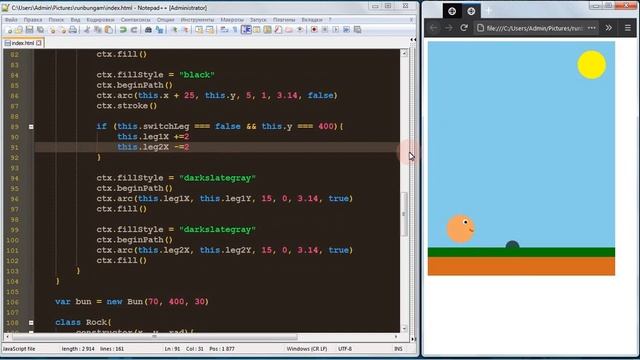Toggle Show All Characters toolbar button
640x360 pixels.
(235, 29)
